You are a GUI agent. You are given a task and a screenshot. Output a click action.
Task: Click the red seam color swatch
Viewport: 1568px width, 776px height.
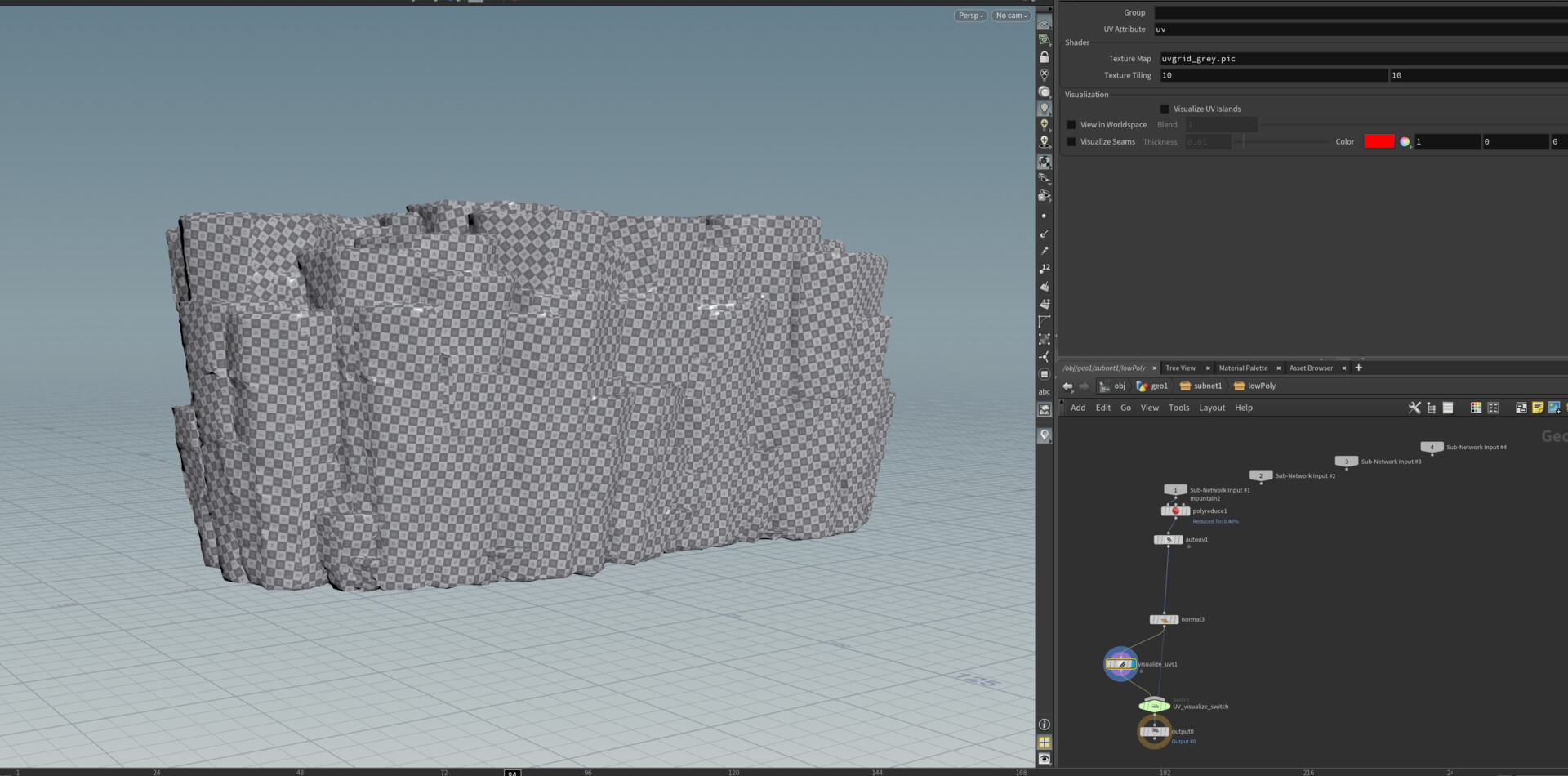pyautogui.click(x=1379, y=142)
